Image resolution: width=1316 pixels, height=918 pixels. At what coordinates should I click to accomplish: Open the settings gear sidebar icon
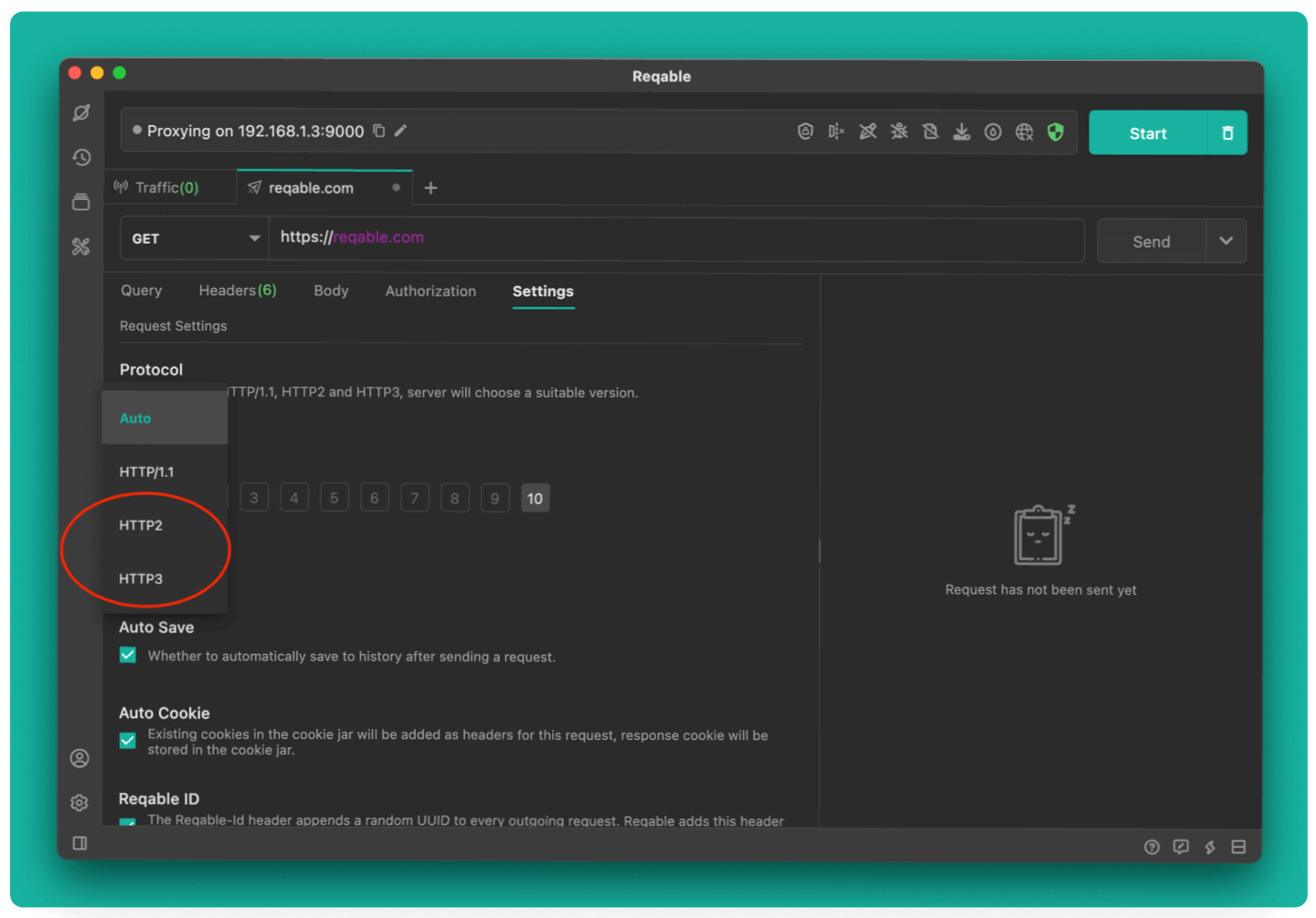pyautogui.click(x=80, y=802)
